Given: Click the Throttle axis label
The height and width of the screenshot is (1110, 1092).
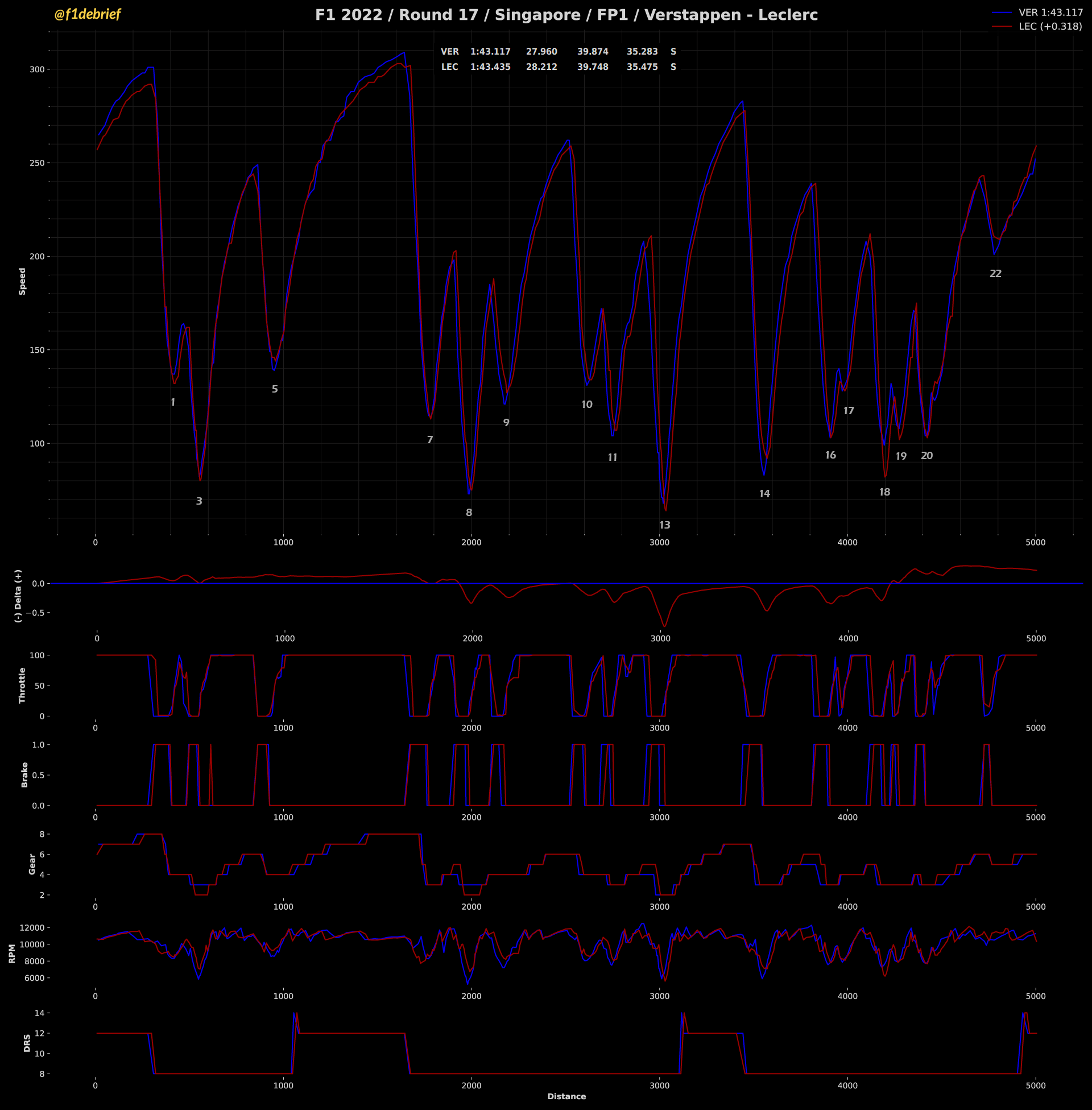Looking at the screenshot, I should [22, 685].
